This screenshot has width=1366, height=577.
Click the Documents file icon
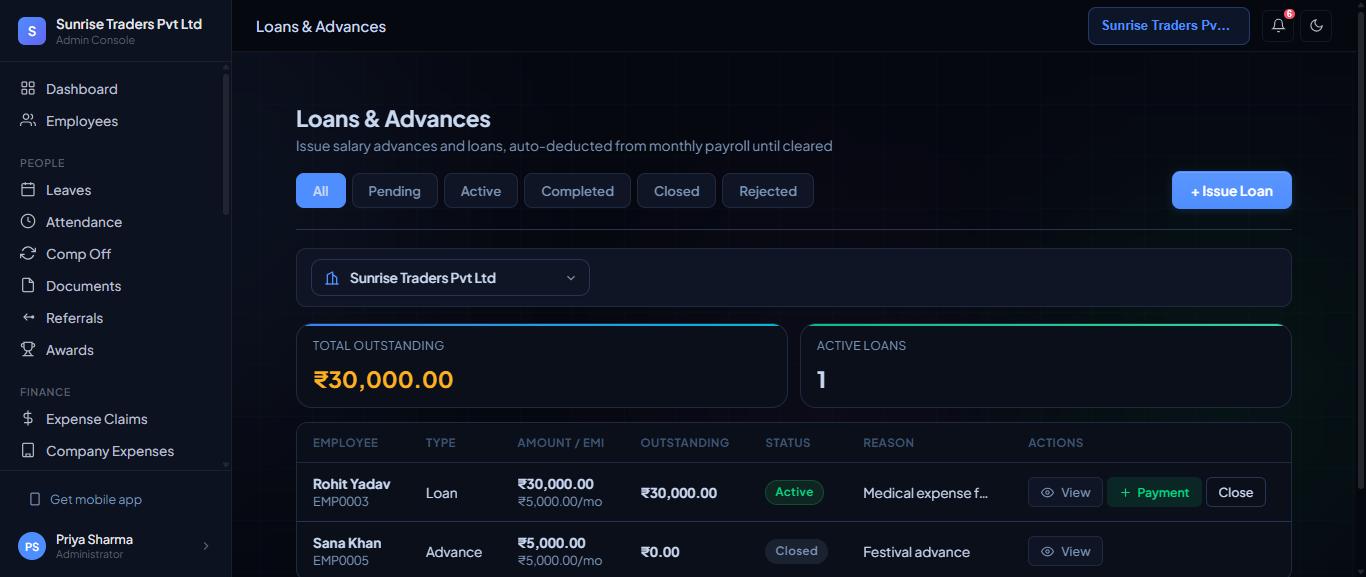(x=28, y=286)
